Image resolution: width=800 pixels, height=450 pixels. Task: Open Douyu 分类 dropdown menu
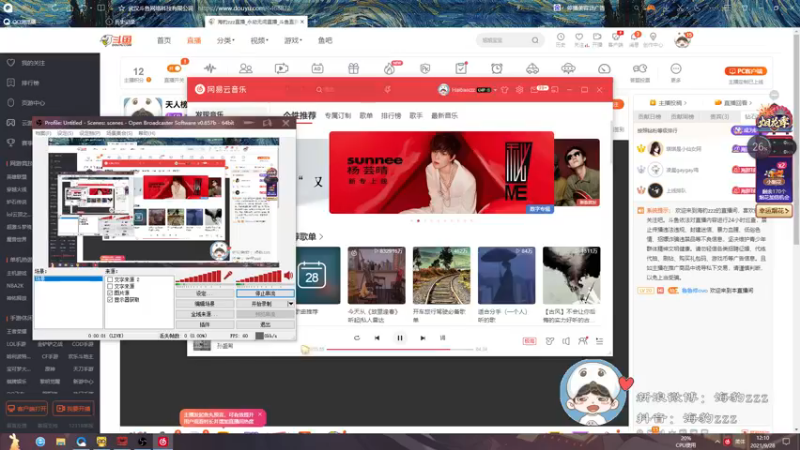[226, 40]
